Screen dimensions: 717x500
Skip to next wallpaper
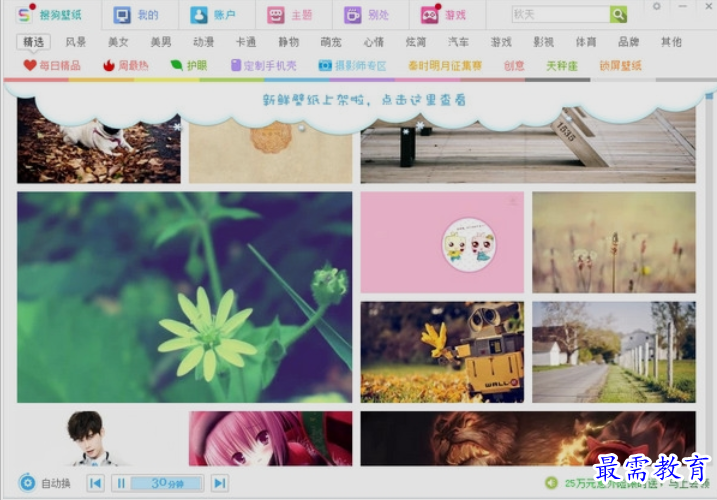(220, 483)
